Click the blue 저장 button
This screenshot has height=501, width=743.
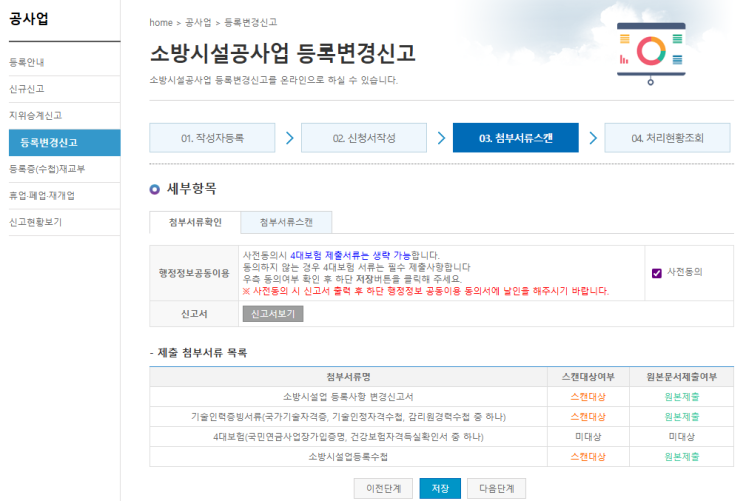[x=440, y=488]
